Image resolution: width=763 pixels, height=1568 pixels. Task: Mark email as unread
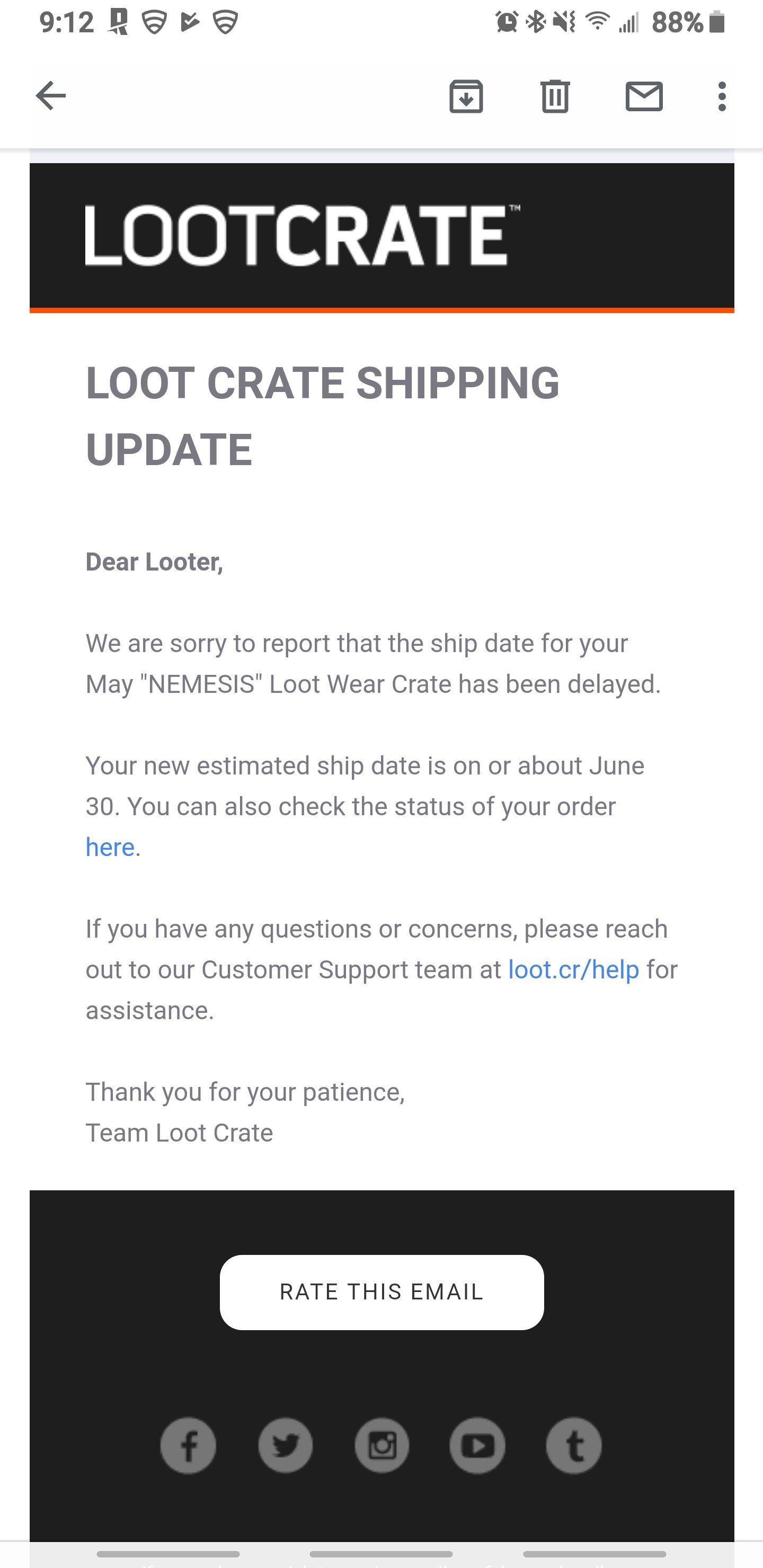644,96
